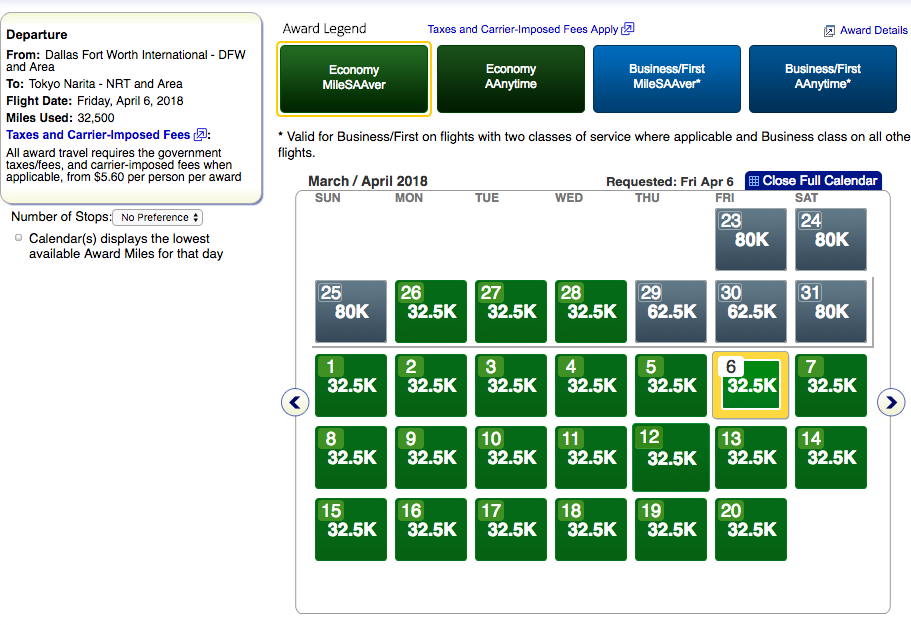Choose April 20 award date cell
The height and width of the screenshot is (625, 911).
click(x=751, y=529)
